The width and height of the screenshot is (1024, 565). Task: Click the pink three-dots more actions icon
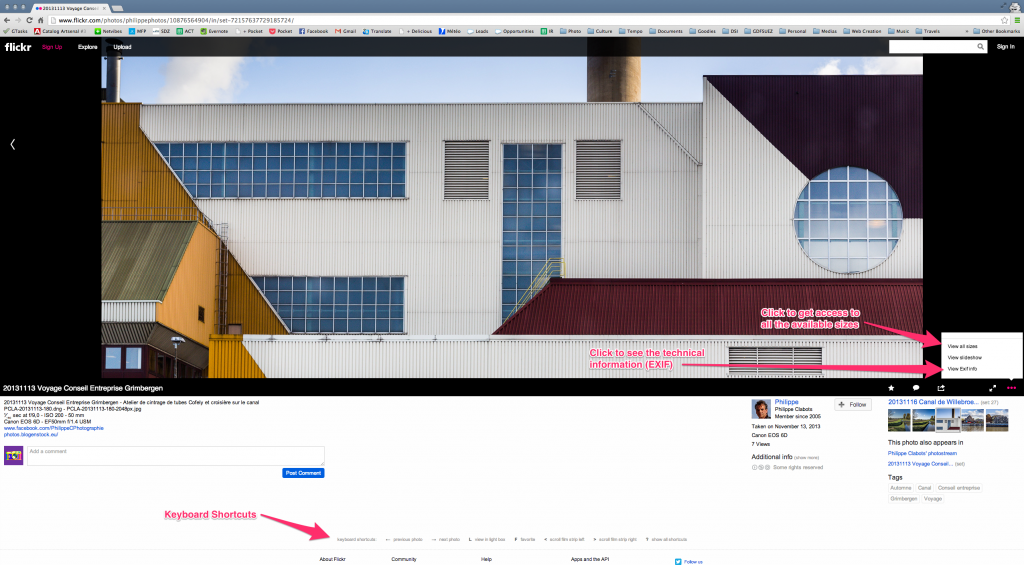tap(1011, 388)
